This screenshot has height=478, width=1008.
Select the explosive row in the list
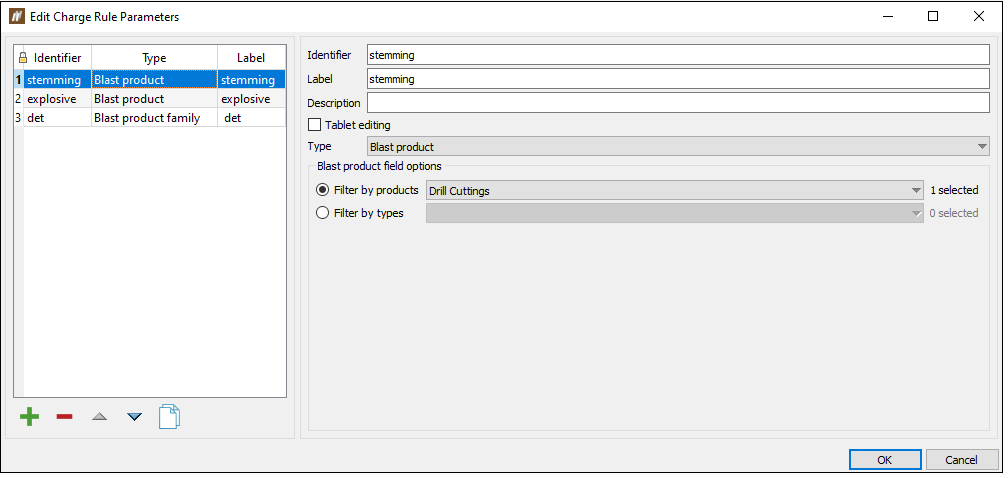(150, 99)
